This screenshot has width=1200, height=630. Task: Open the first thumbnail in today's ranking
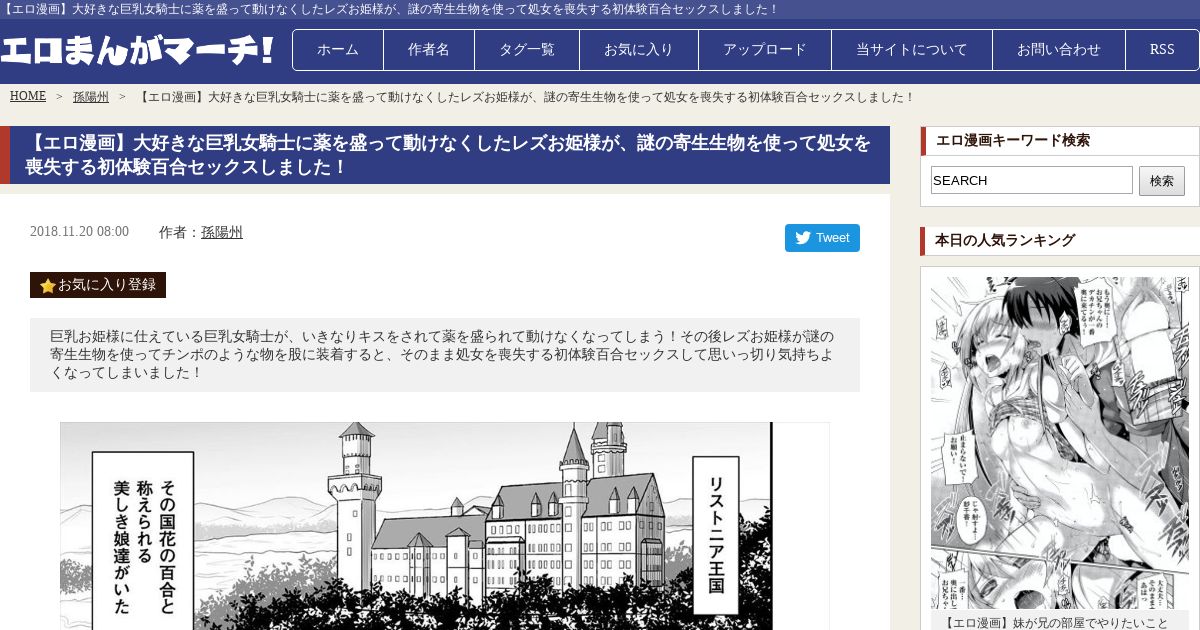click(x=1060, y=443)
